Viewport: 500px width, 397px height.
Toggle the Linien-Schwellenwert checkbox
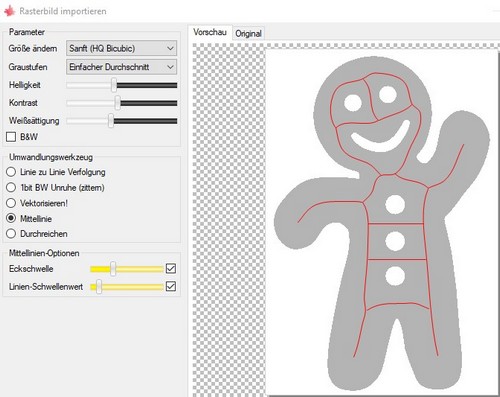click(x=171, y=286)
